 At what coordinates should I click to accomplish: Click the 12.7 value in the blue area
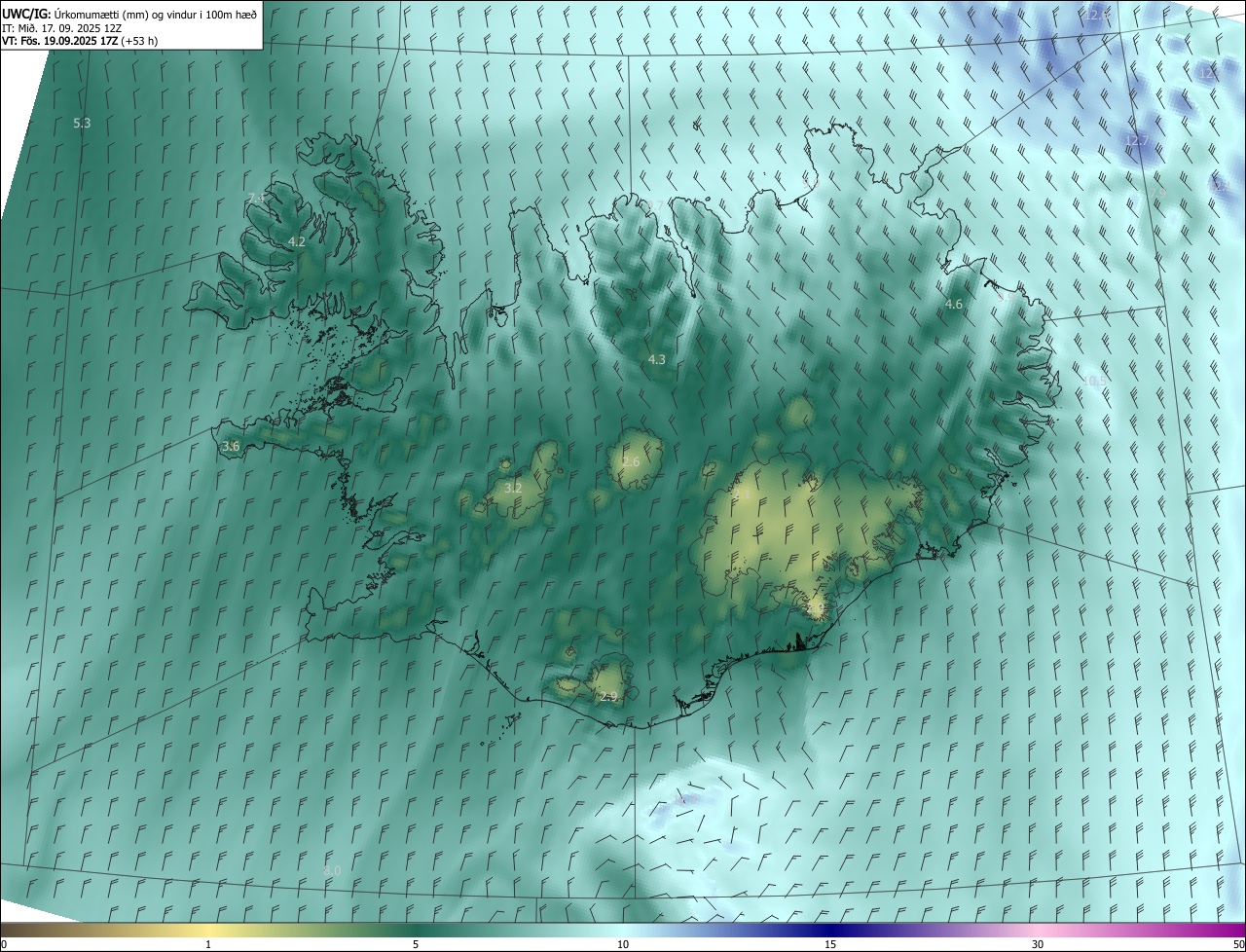tap(1137, 140)
